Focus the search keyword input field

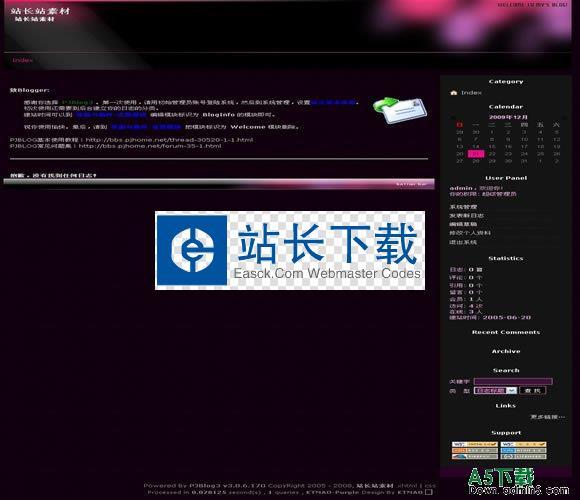(513, 381)
